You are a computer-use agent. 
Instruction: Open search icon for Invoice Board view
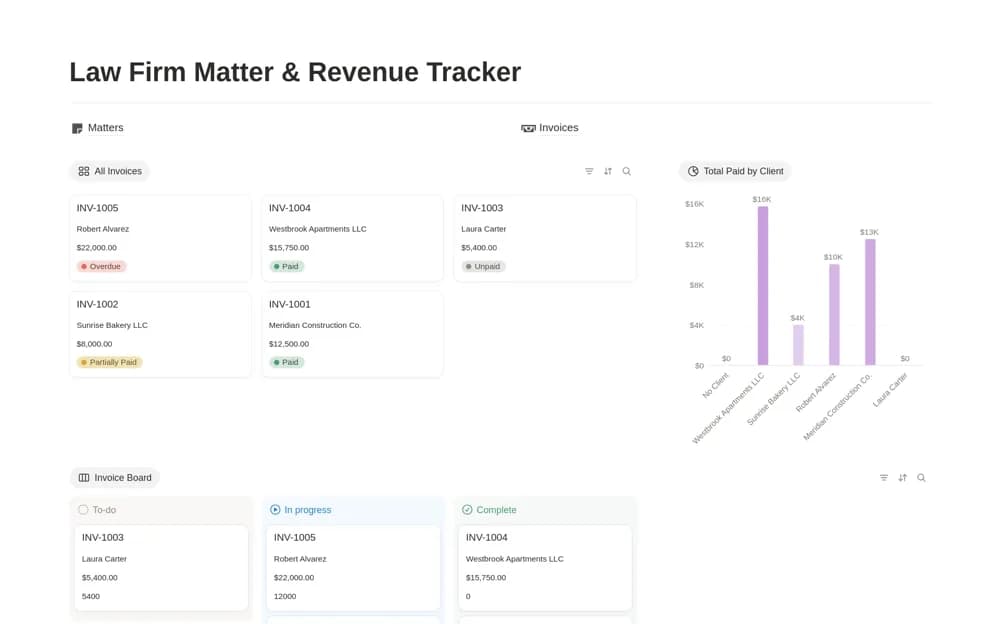coord(922,477)
